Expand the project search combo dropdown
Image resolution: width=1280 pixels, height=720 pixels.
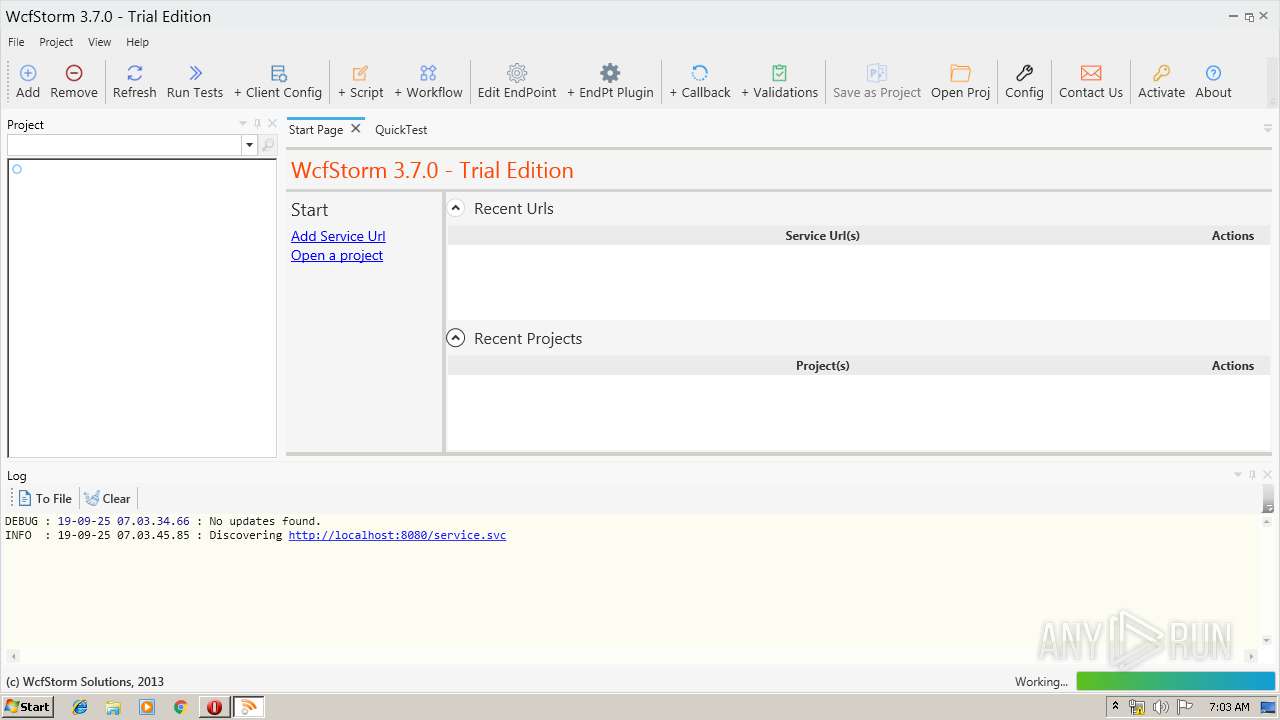pyautogui.click(x=249, y=146)
